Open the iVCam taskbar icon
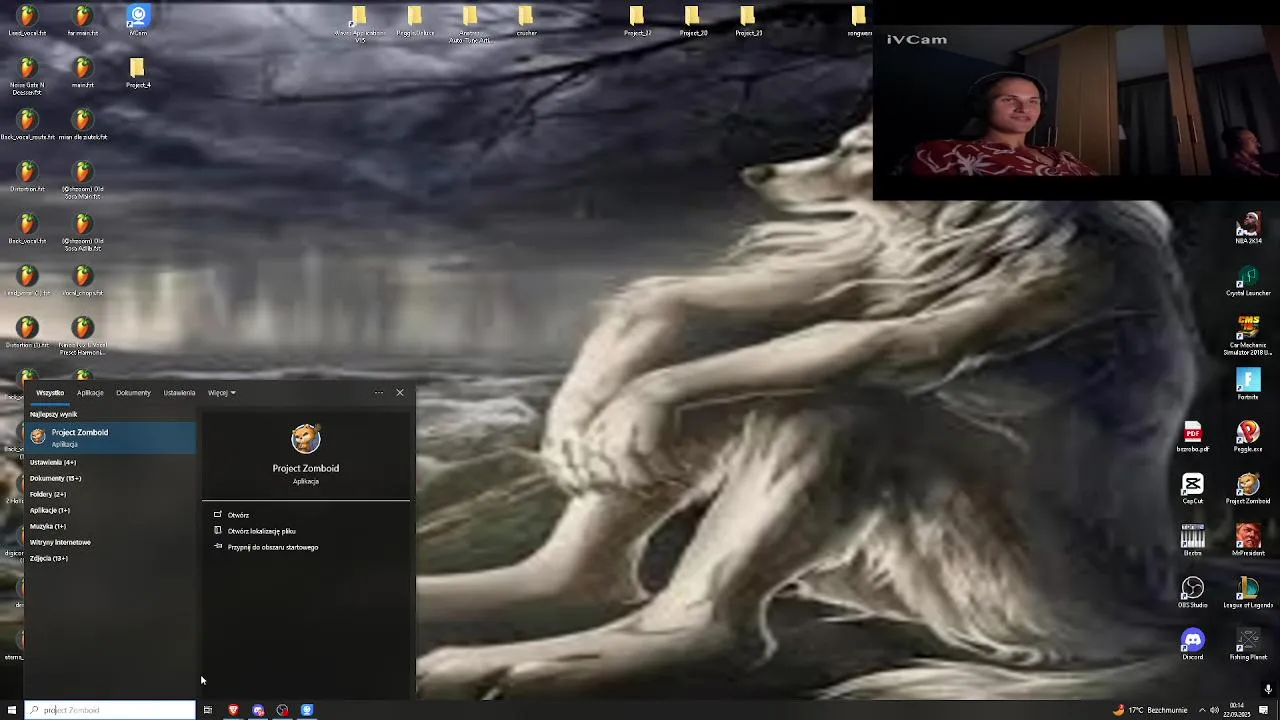The image size is (1280, 720). click(x=307, y=710)
